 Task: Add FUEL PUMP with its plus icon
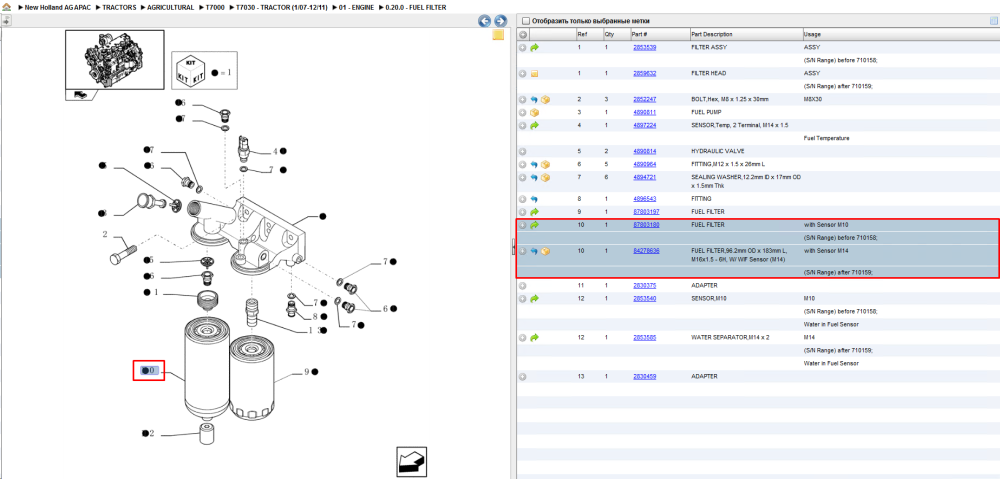pyautogui.click(x=522, y=112)
